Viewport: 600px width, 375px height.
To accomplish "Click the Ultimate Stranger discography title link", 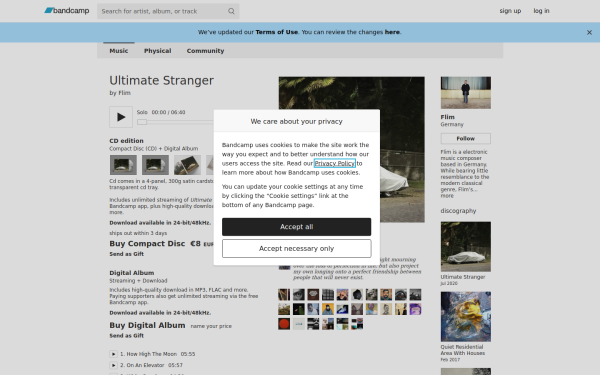I will [x=463, y=277].
